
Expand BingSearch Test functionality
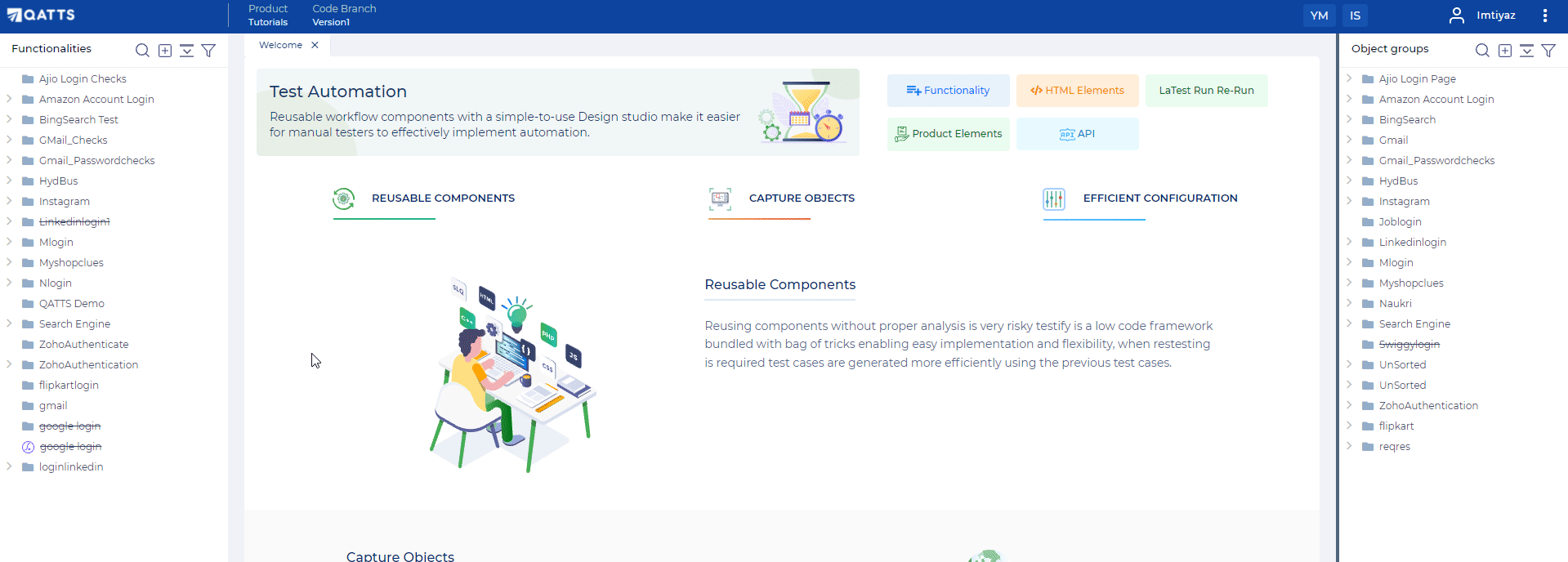9,119
